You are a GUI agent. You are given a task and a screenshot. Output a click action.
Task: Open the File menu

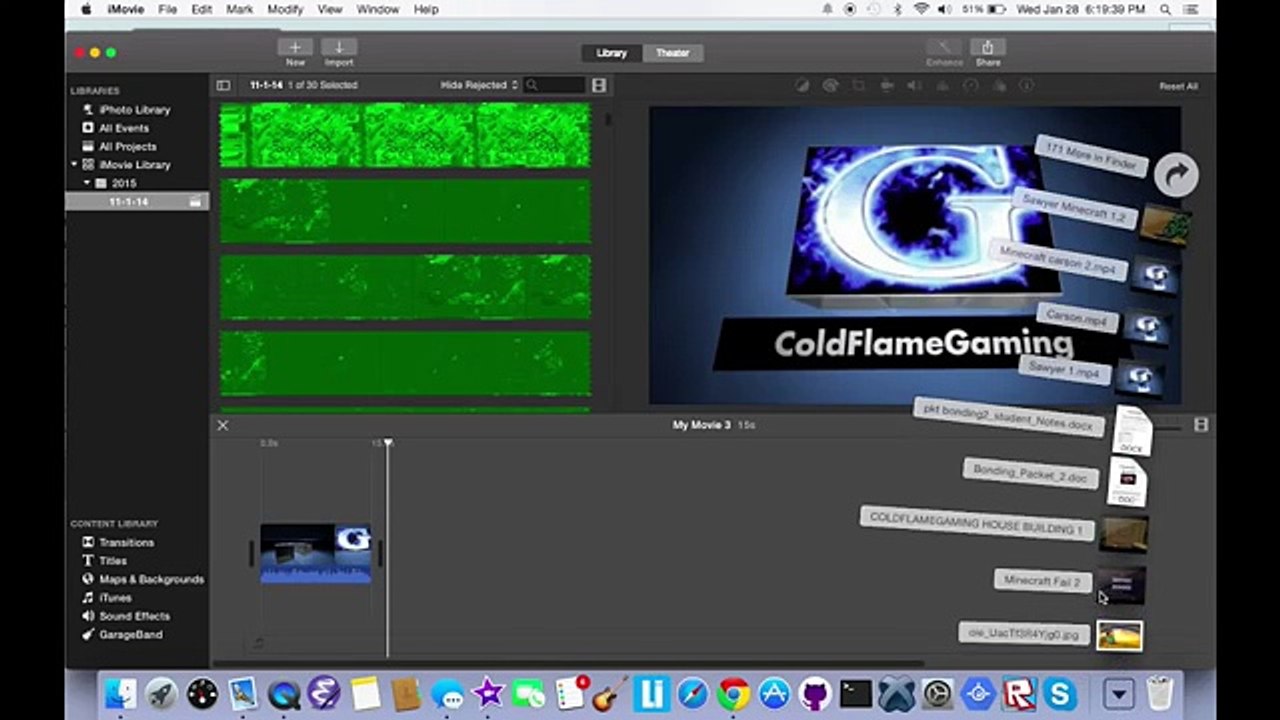pyautogui.click(x=167, y=9)
